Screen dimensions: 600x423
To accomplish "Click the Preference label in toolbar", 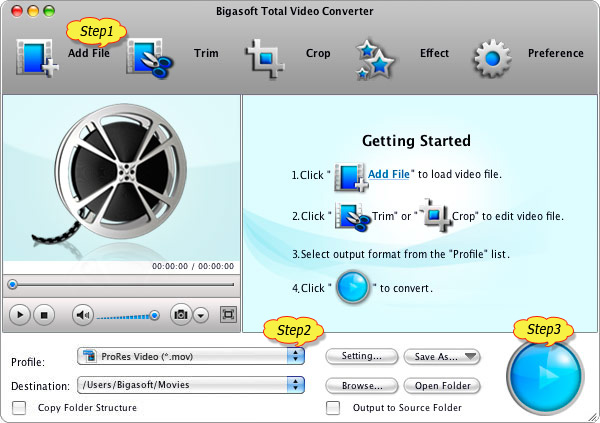I will coord(556,53).
